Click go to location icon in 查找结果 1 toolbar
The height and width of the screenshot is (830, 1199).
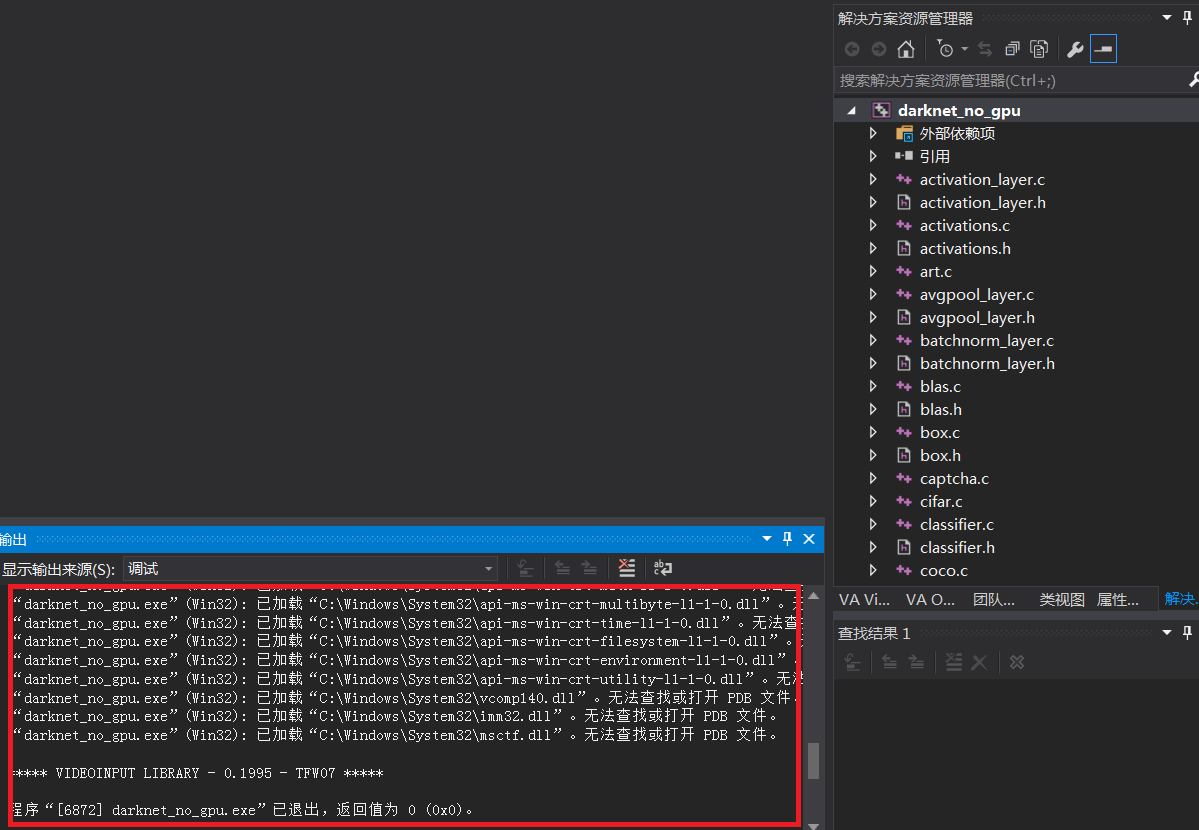pos(853,662)
